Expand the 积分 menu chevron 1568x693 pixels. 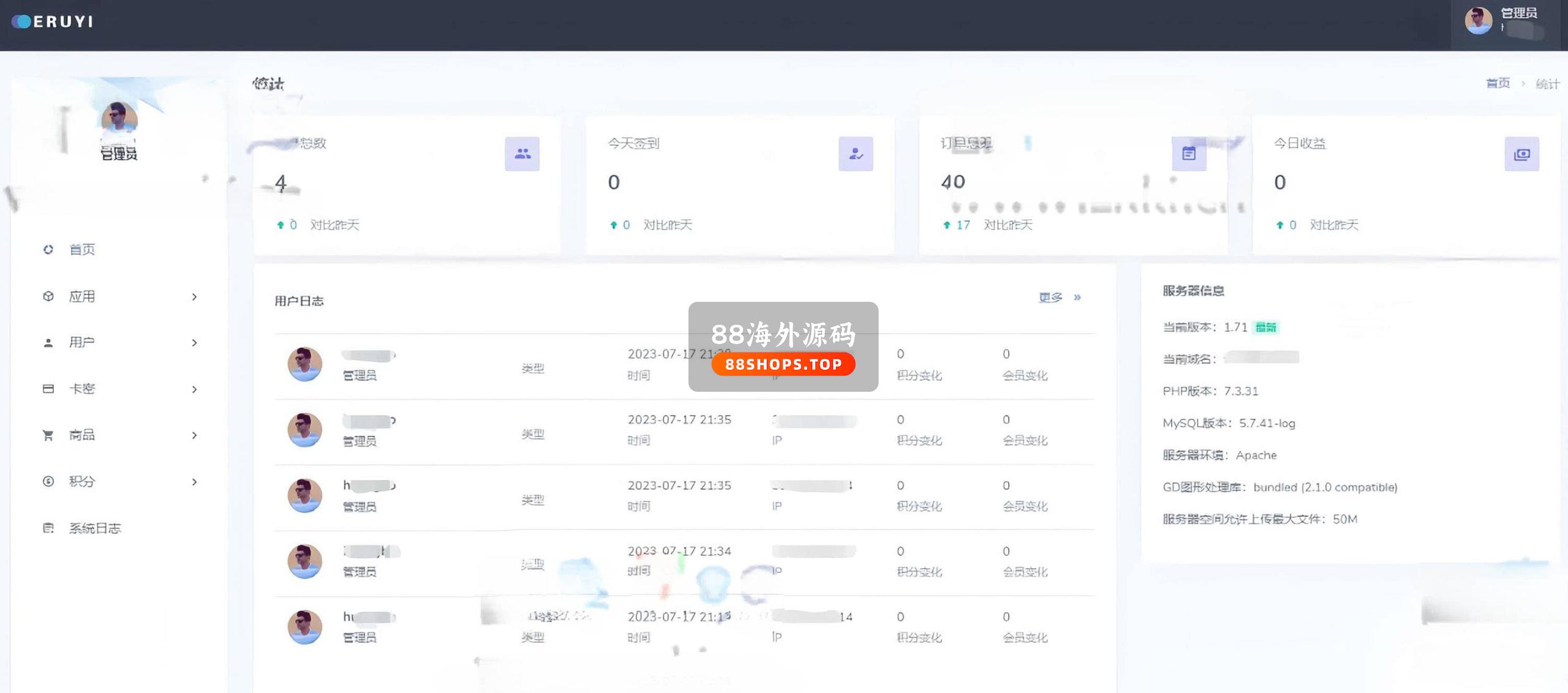(195, 482)
